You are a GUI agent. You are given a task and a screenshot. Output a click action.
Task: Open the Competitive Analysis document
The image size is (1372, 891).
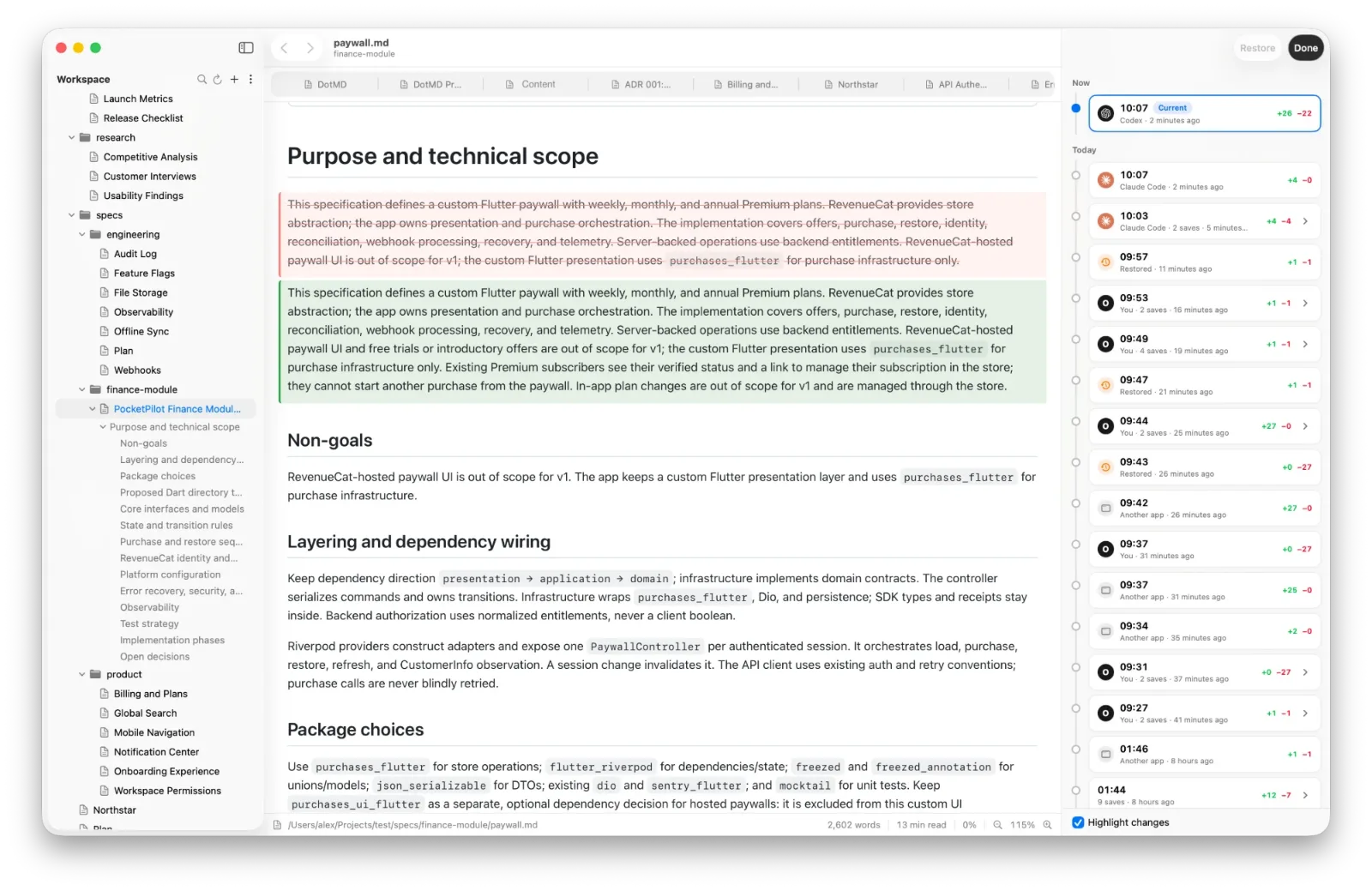(150, 157)
